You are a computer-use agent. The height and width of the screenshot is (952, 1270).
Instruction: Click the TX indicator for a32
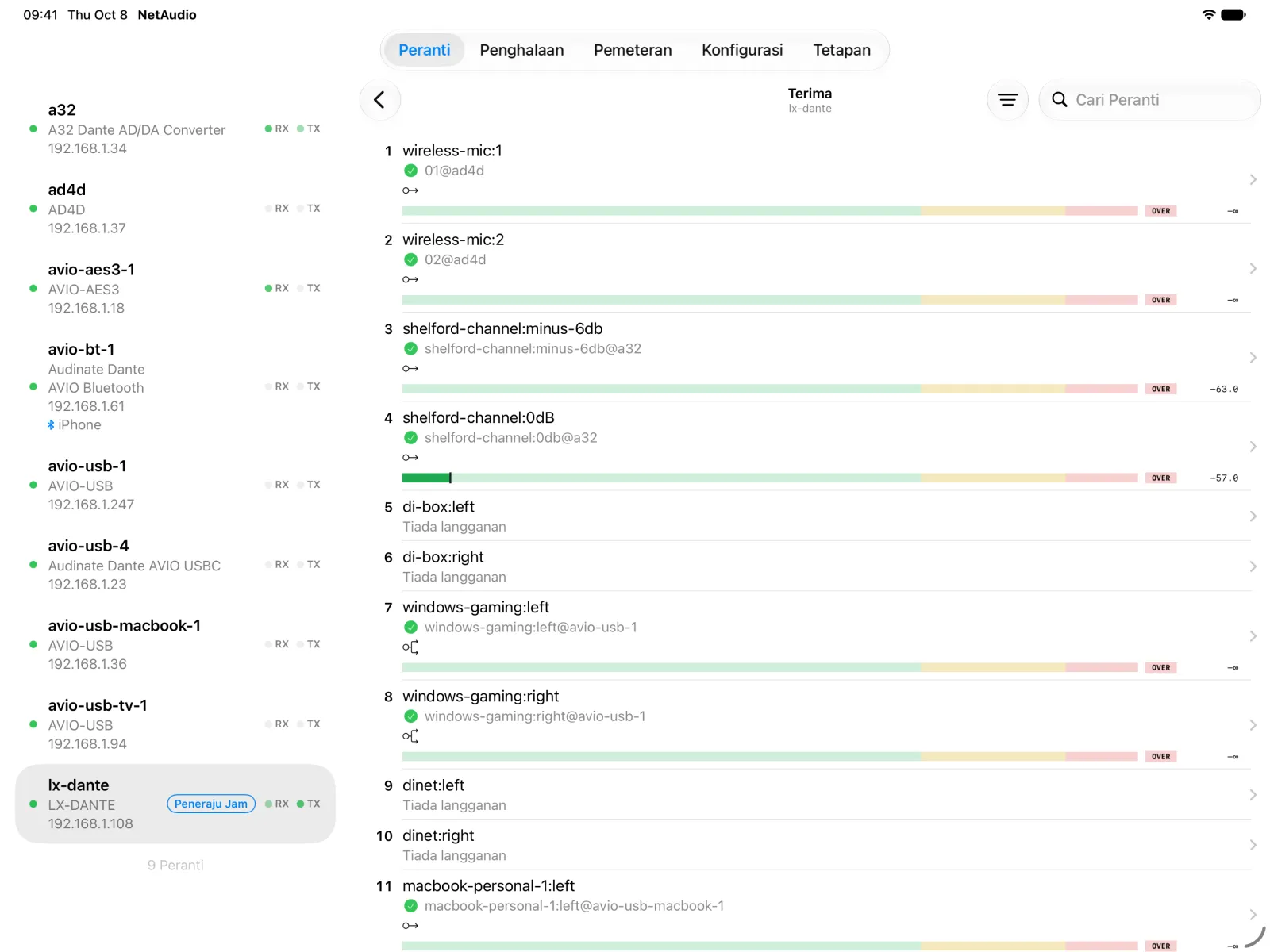coord(309,129)
